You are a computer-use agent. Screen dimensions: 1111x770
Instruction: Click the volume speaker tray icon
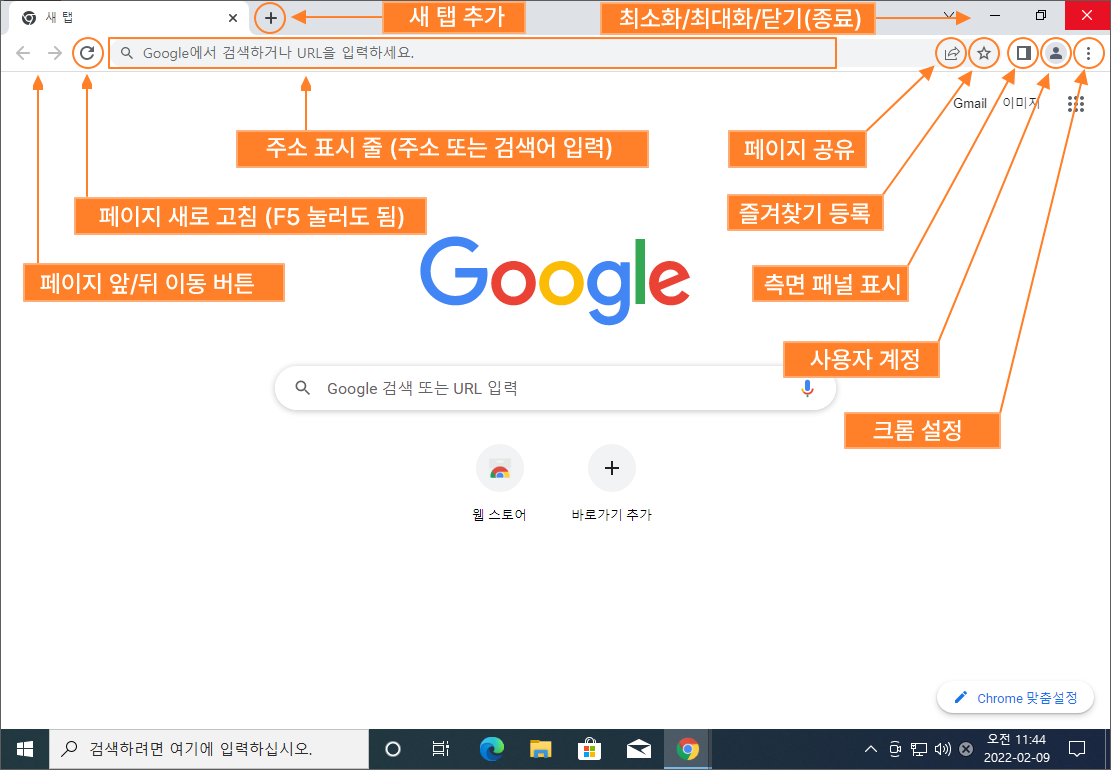coord(942,749)
